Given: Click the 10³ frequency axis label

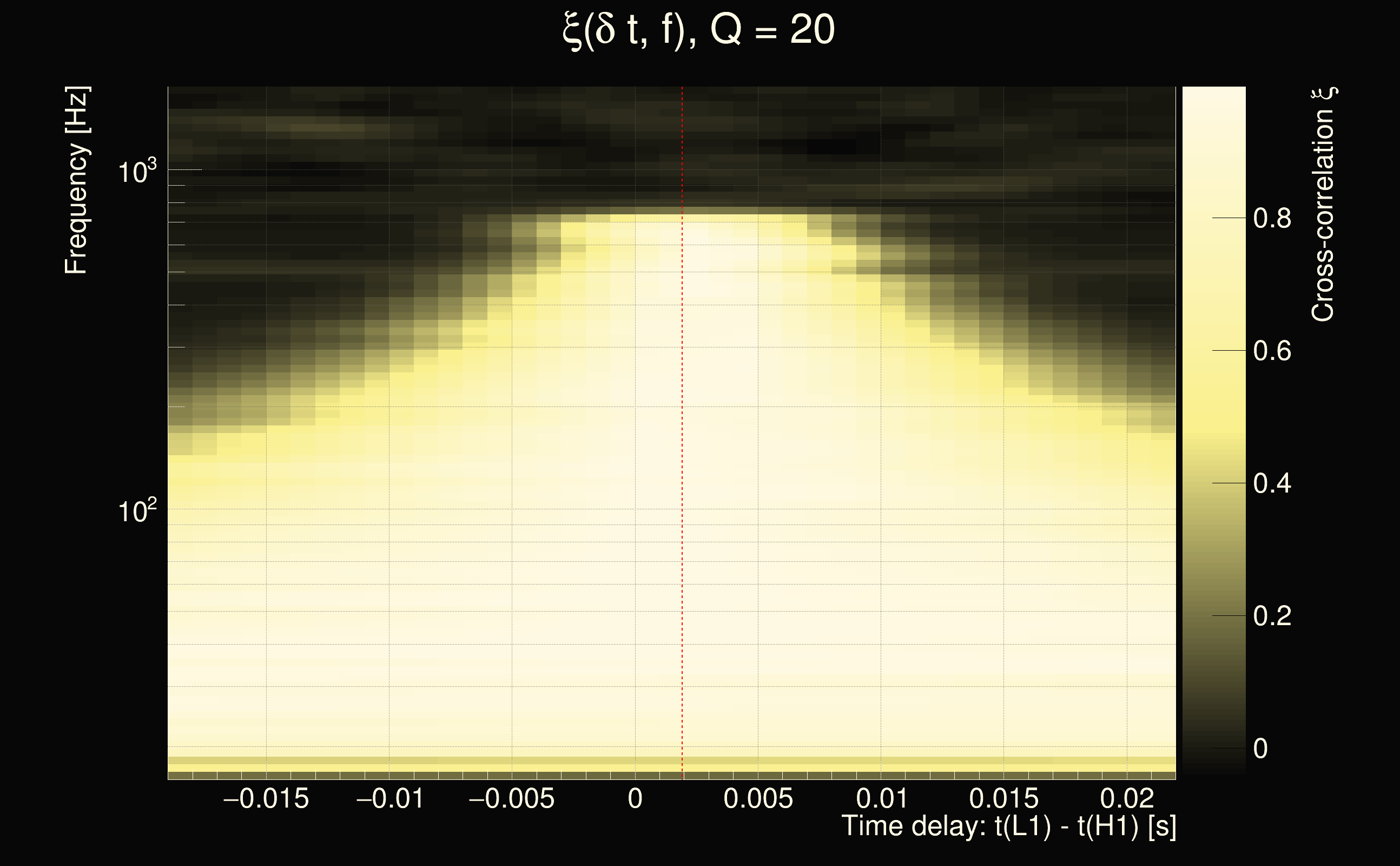Looking at the screenshot, I should (x=137, y=171).
